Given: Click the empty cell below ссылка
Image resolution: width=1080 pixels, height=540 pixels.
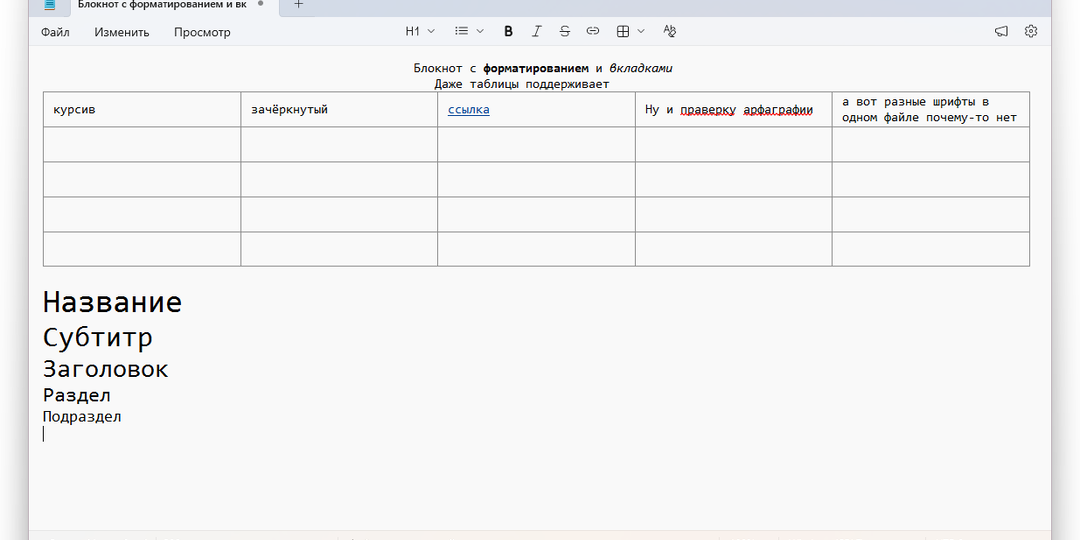Looking at the screenshot, I should pyautogui.click(x=536, y=145).
